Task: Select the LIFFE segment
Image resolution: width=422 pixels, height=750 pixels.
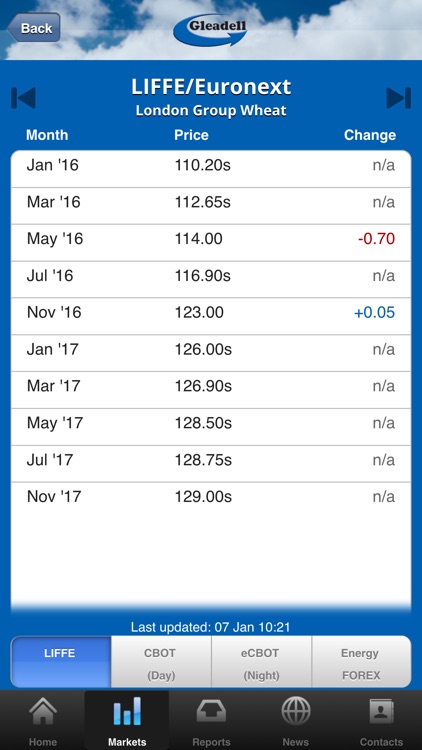Action: click(x=61, y=662)
